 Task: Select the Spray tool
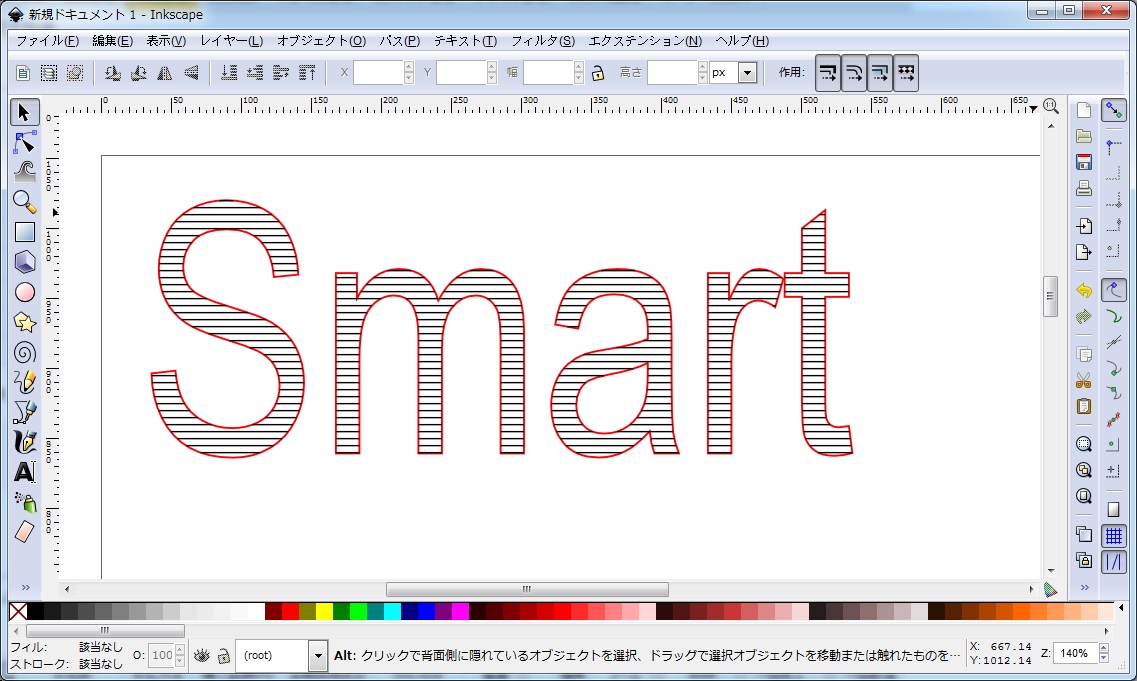click(x=24, y=502)
